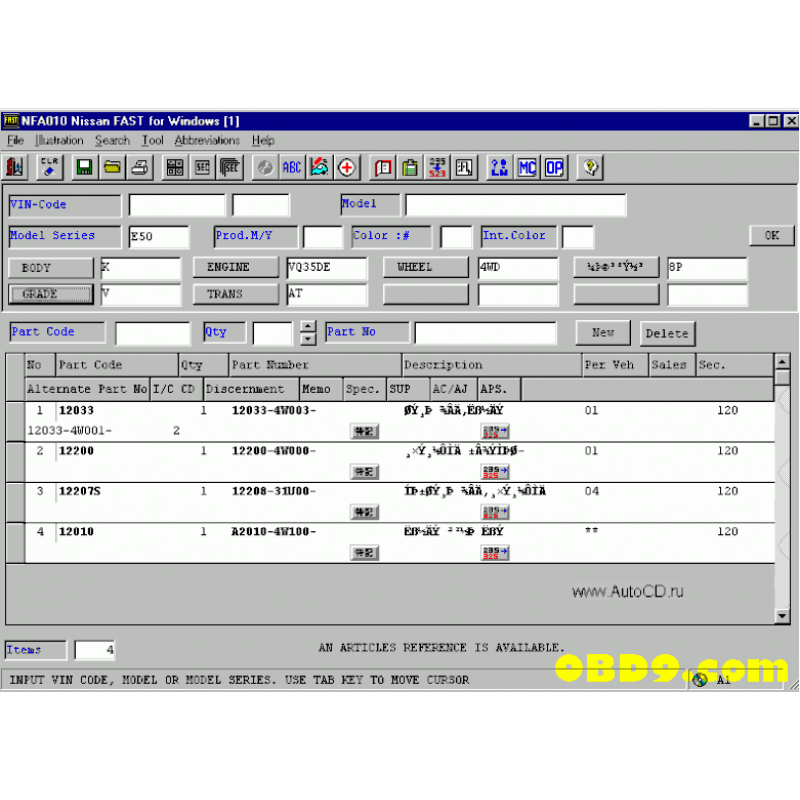The image size is (800, 800).
Task: Click the blue L/M person icon
Action: pyautogui.click(x=499, y=167)
